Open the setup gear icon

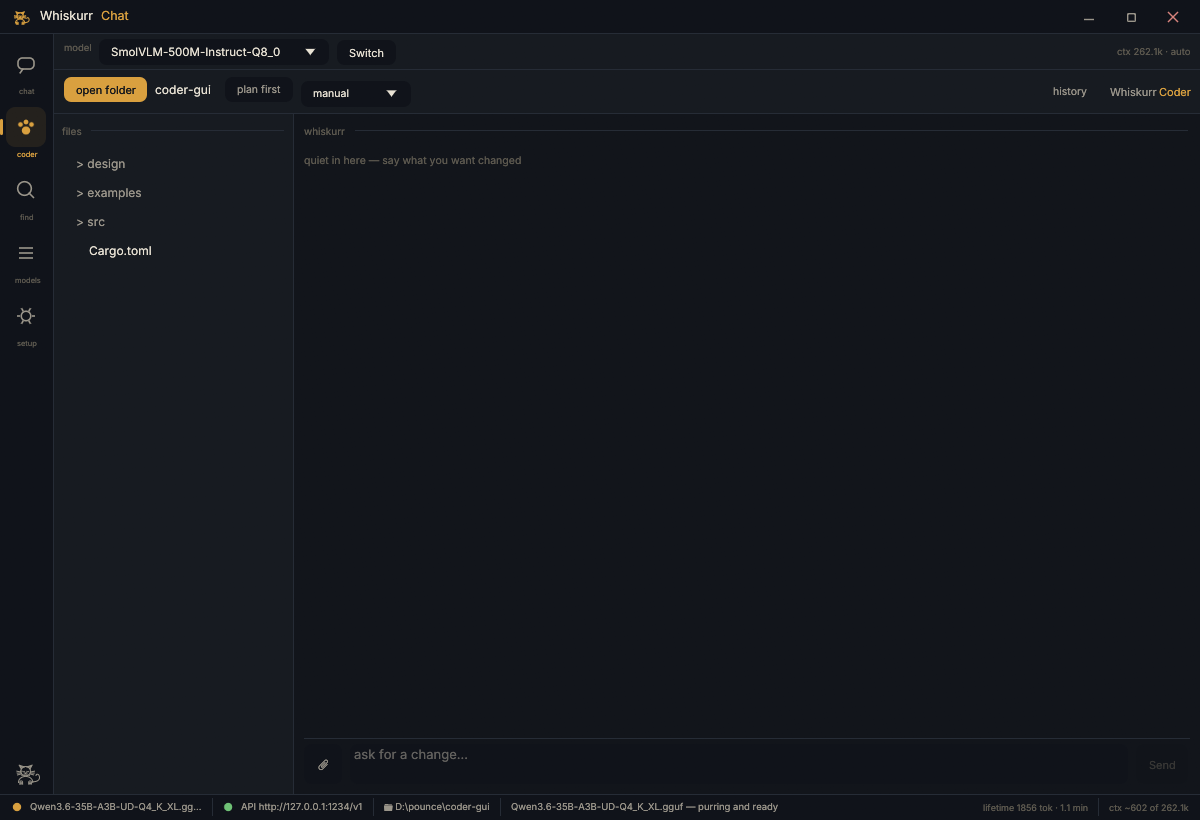[26, 316]
